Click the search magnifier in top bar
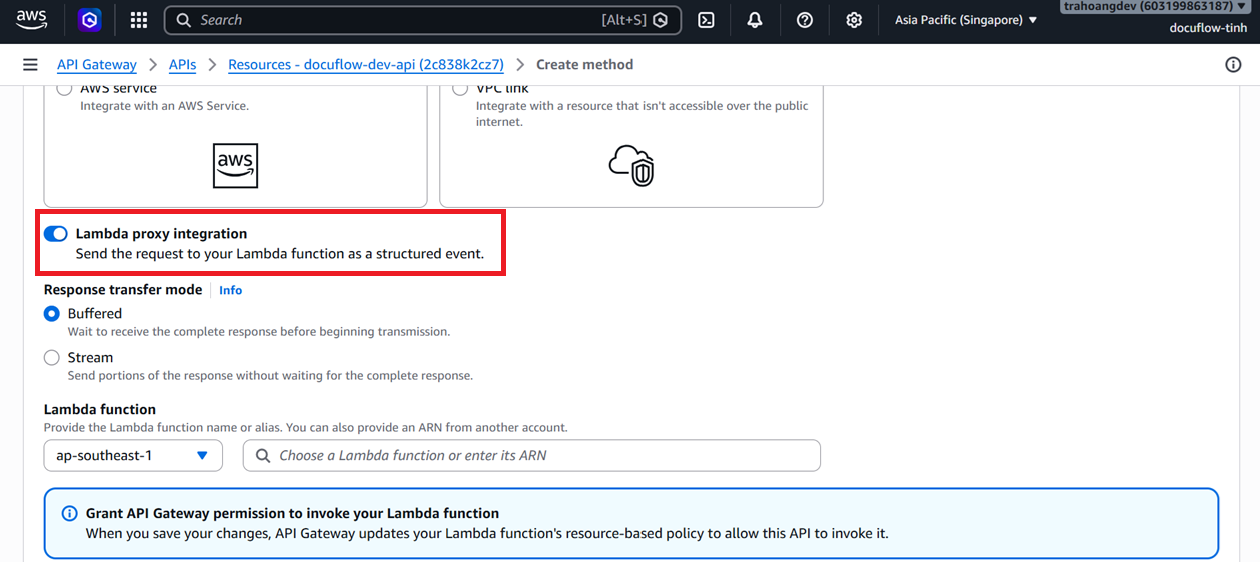This screenshot has height=562, width=1260. (183, 20)
